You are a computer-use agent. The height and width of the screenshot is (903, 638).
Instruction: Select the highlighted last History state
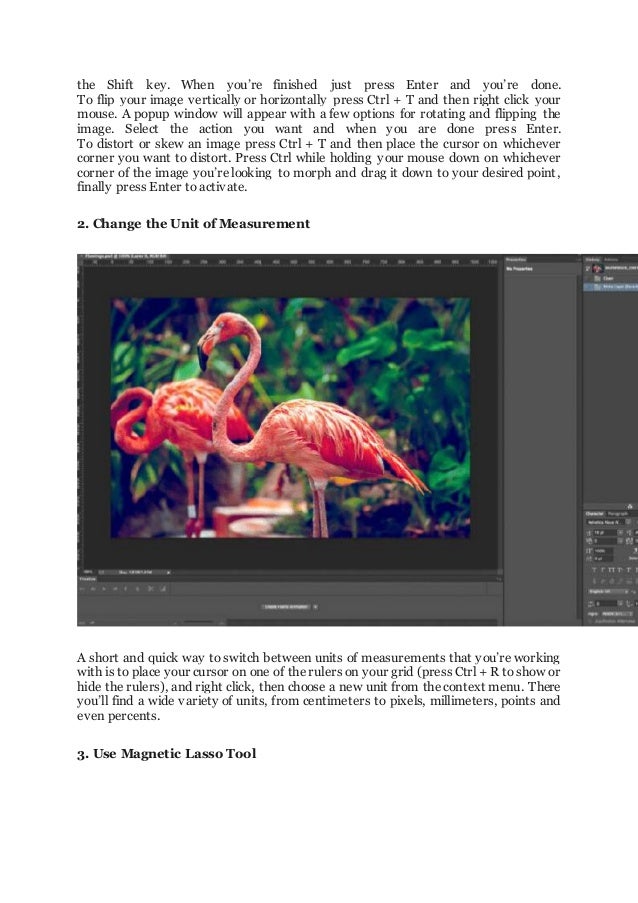point(612,286)
